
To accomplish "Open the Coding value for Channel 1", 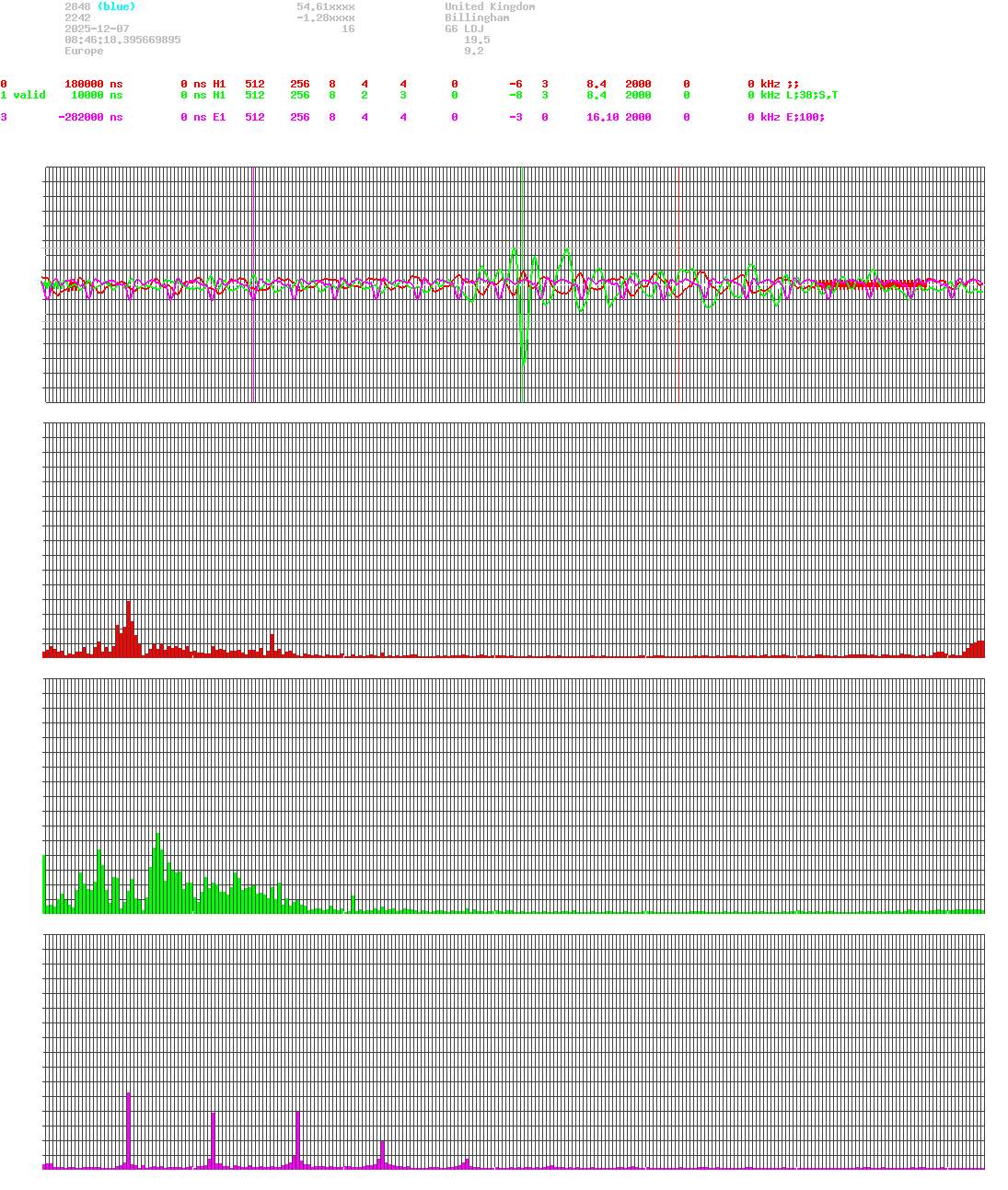I will 544,95.
